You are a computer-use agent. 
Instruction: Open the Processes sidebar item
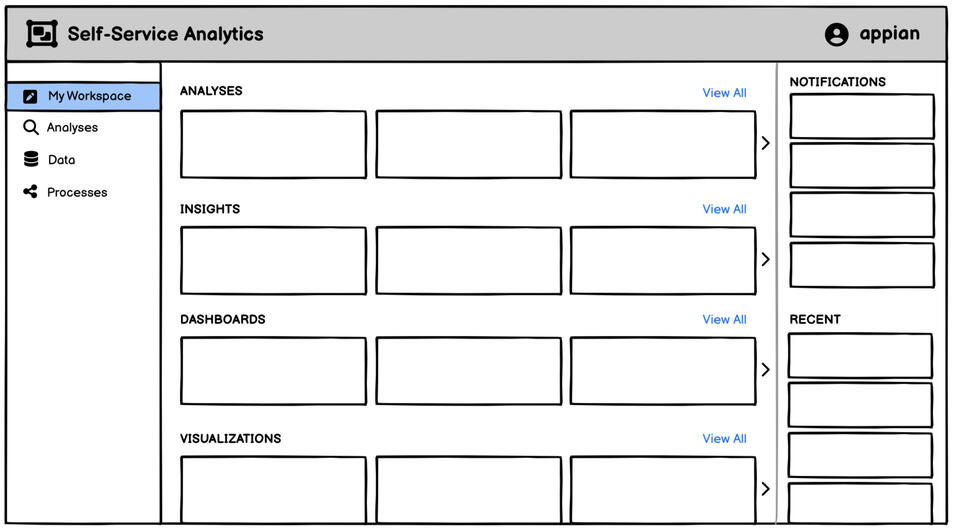click(x=77, y=192)
